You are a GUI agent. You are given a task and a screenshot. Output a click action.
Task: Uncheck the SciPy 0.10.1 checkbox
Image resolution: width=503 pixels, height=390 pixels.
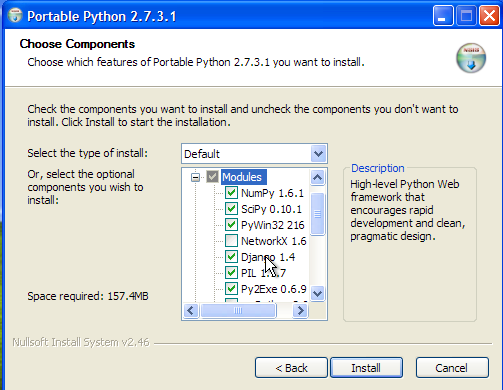point(231,209)
